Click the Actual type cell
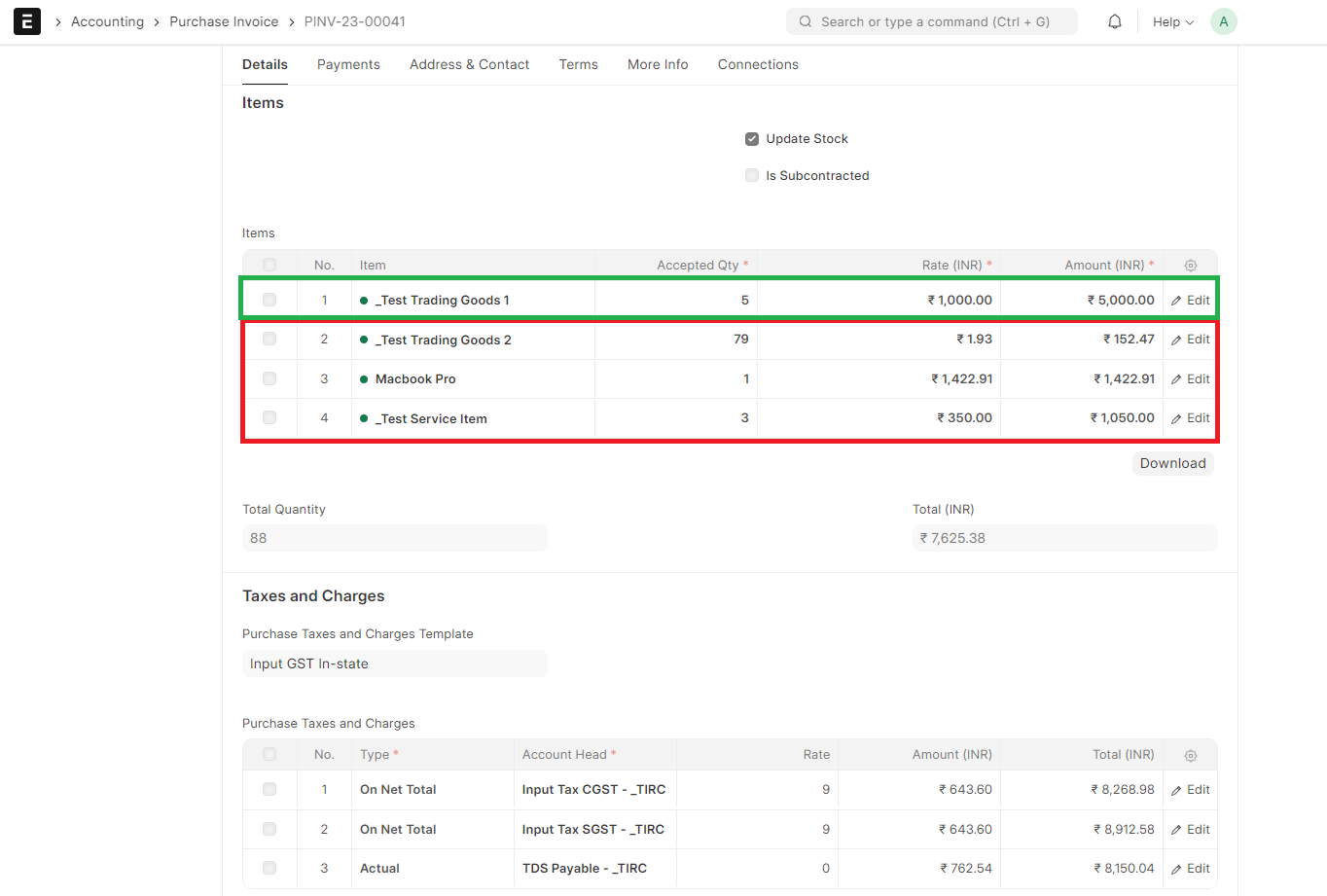 click(433, 869)
